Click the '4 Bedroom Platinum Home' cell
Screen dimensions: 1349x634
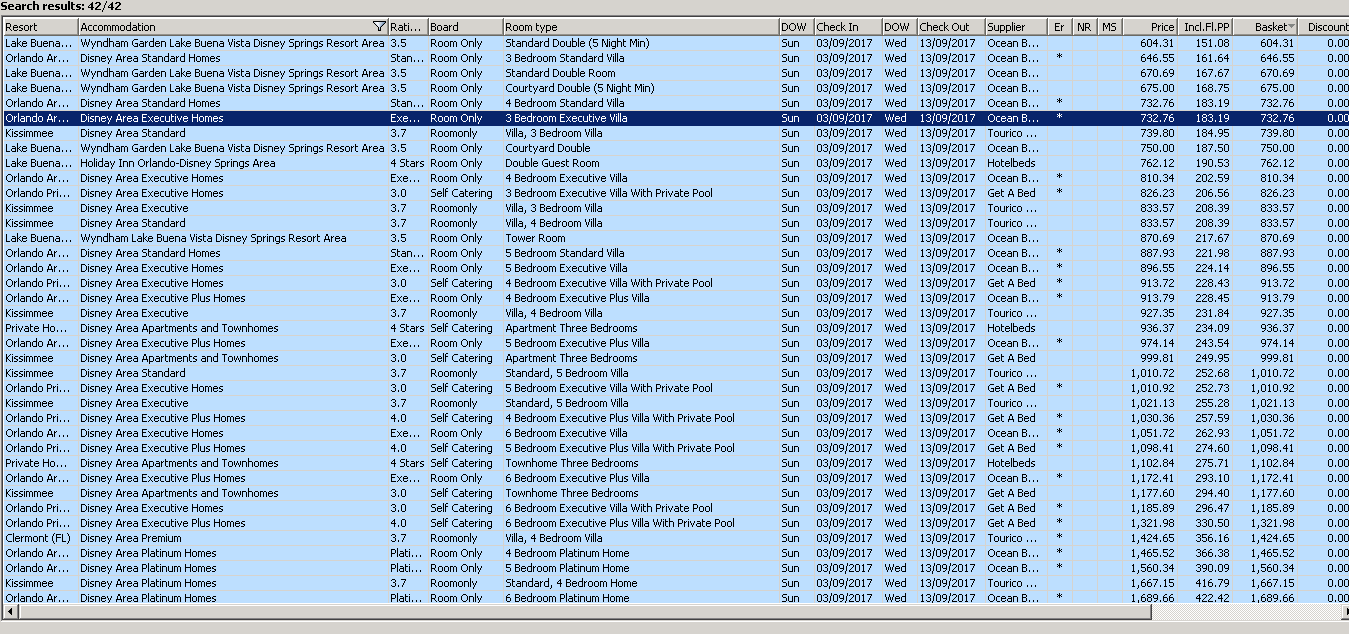pos(567,553)
